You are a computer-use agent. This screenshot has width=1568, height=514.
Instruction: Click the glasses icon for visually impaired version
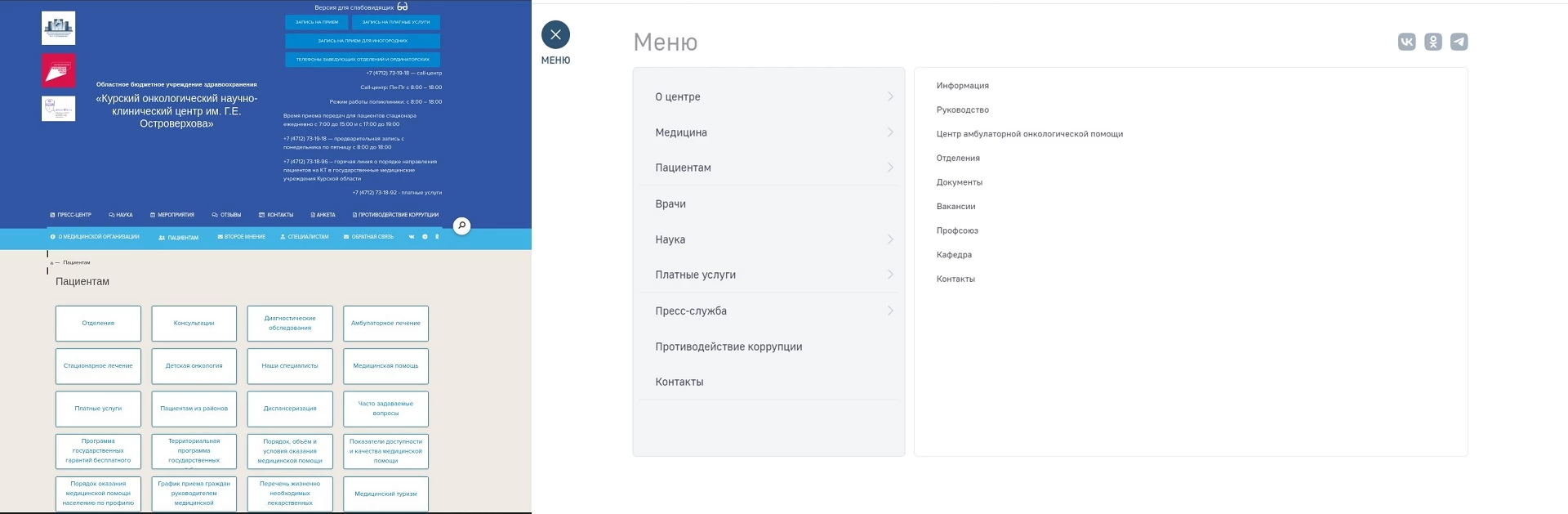(403, 7)
